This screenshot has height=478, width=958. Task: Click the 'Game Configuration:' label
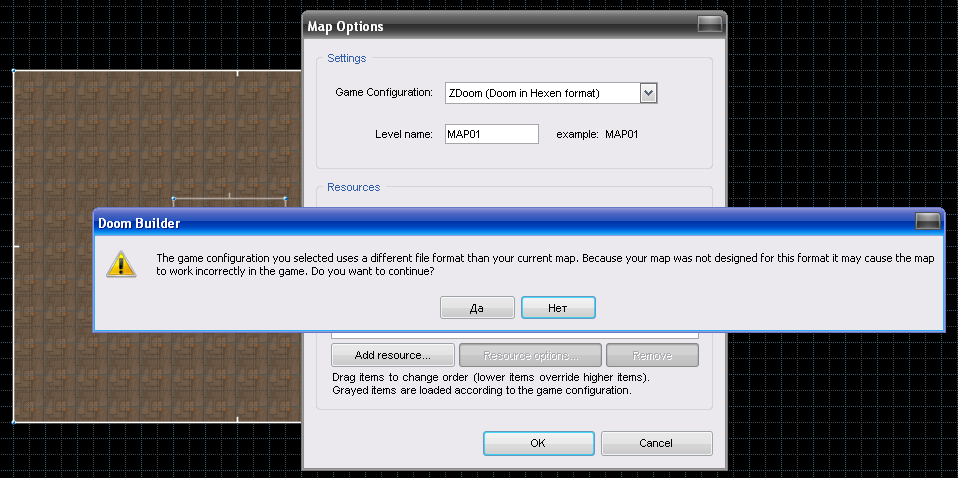pos(384,93)
